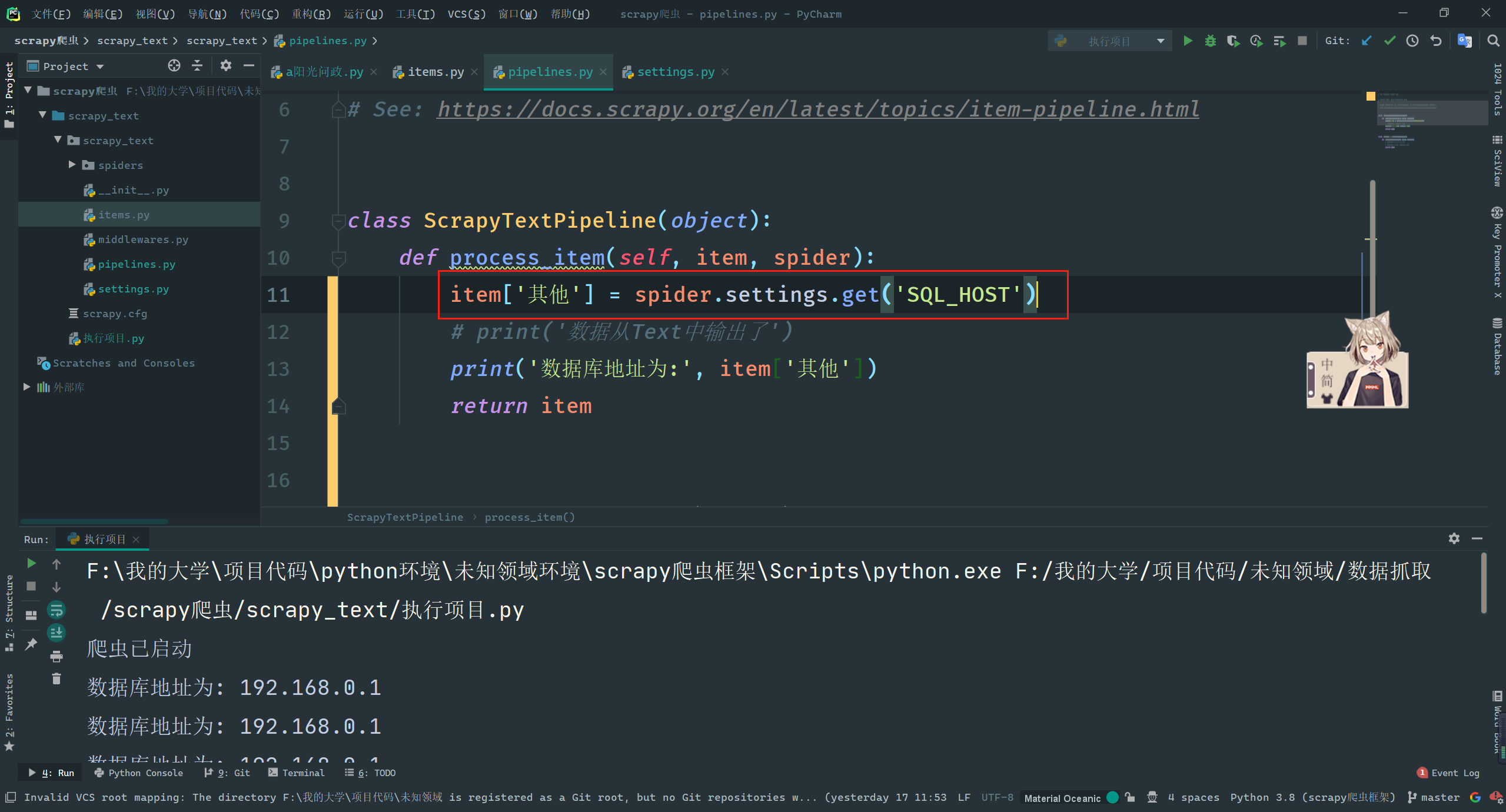This screenshot has height=812, width=1506.
Task: Open the VCS menu
Action: (x=466, y=14)
